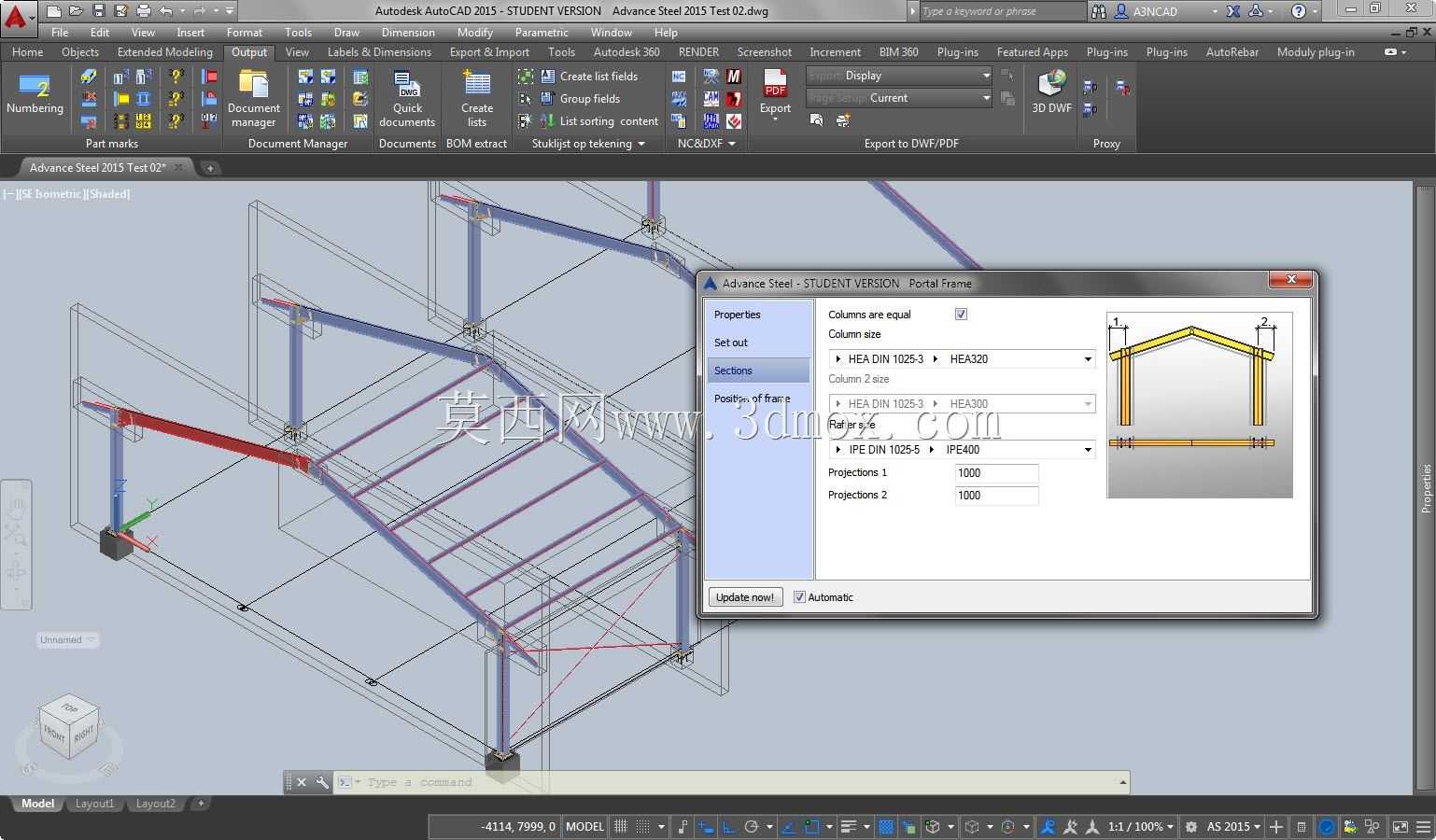Click the keyword search box
The height and width of the screenshot is (840, 1436).
[1002, 11]
